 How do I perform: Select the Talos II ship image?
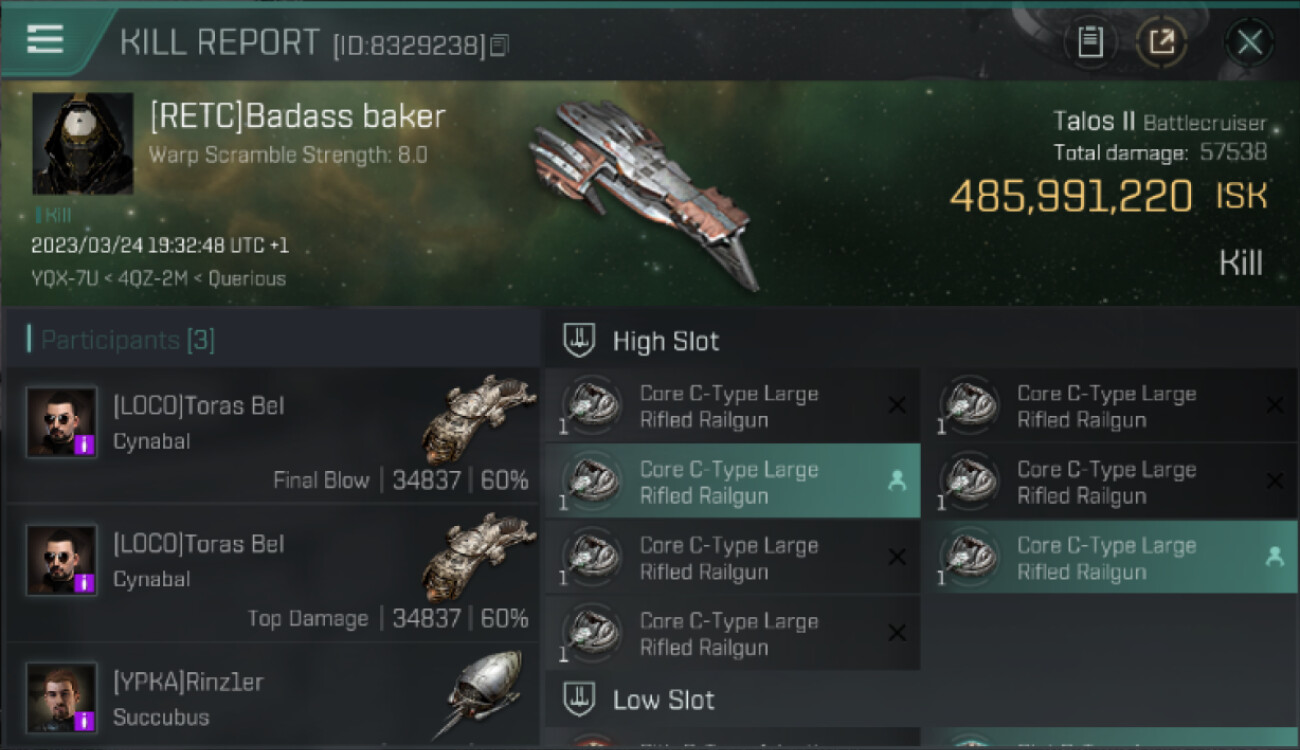[642, 192]
